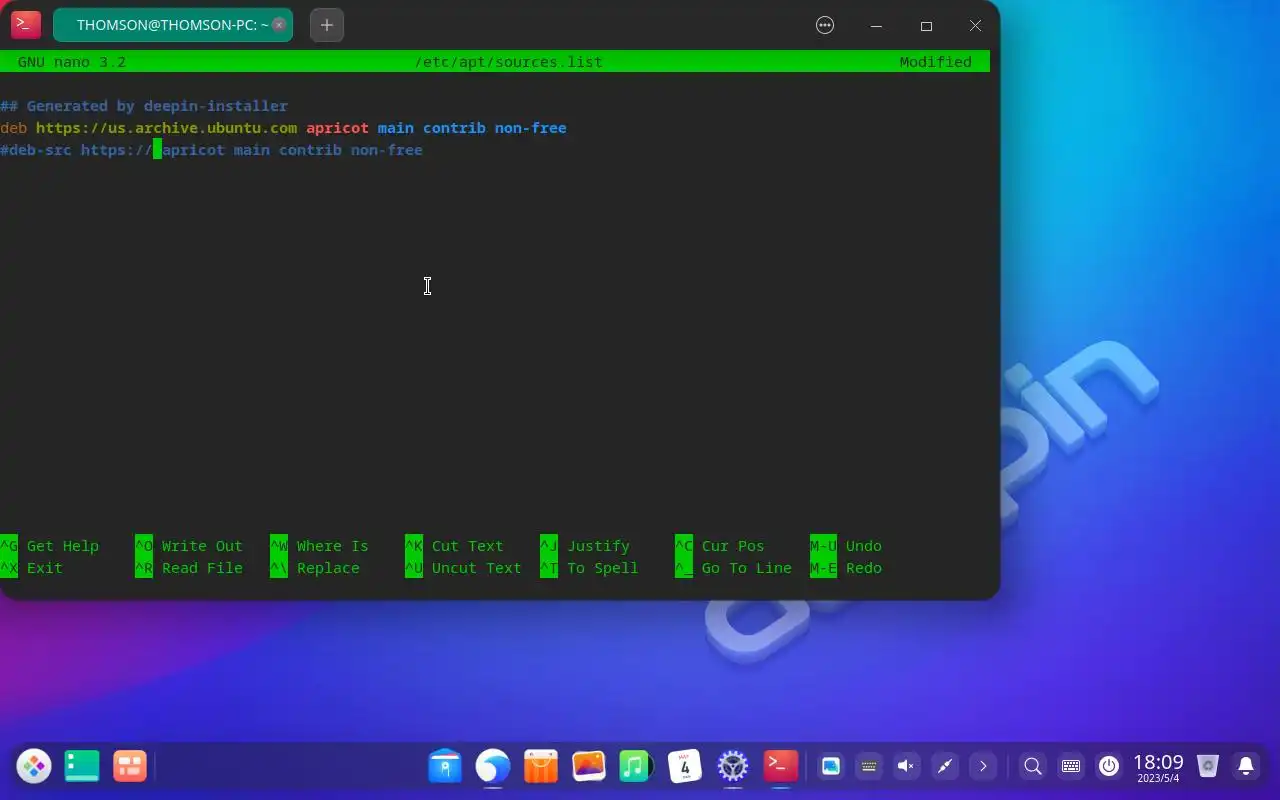Click the '^X Exit' shortcut

[32, 568]
